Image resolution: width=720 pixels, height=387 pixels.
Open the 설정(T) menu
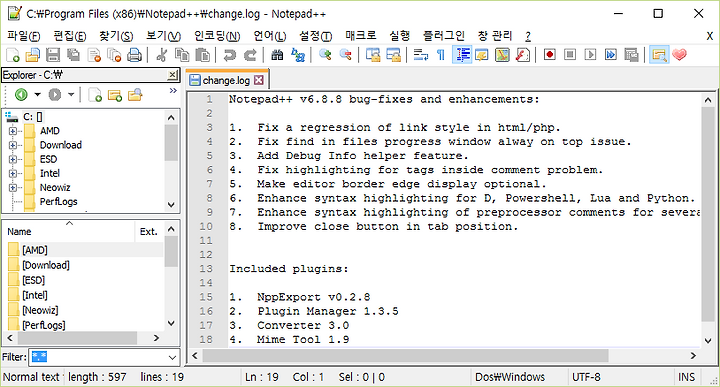coord(316,36)
